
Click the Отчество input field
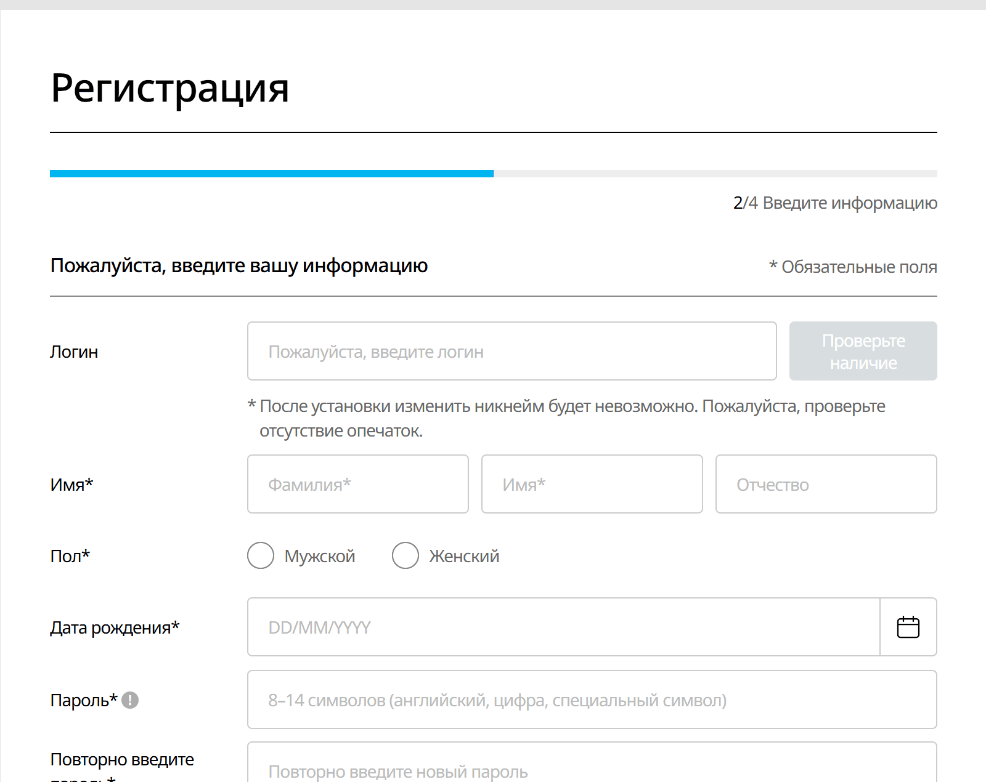coord(826,484)
